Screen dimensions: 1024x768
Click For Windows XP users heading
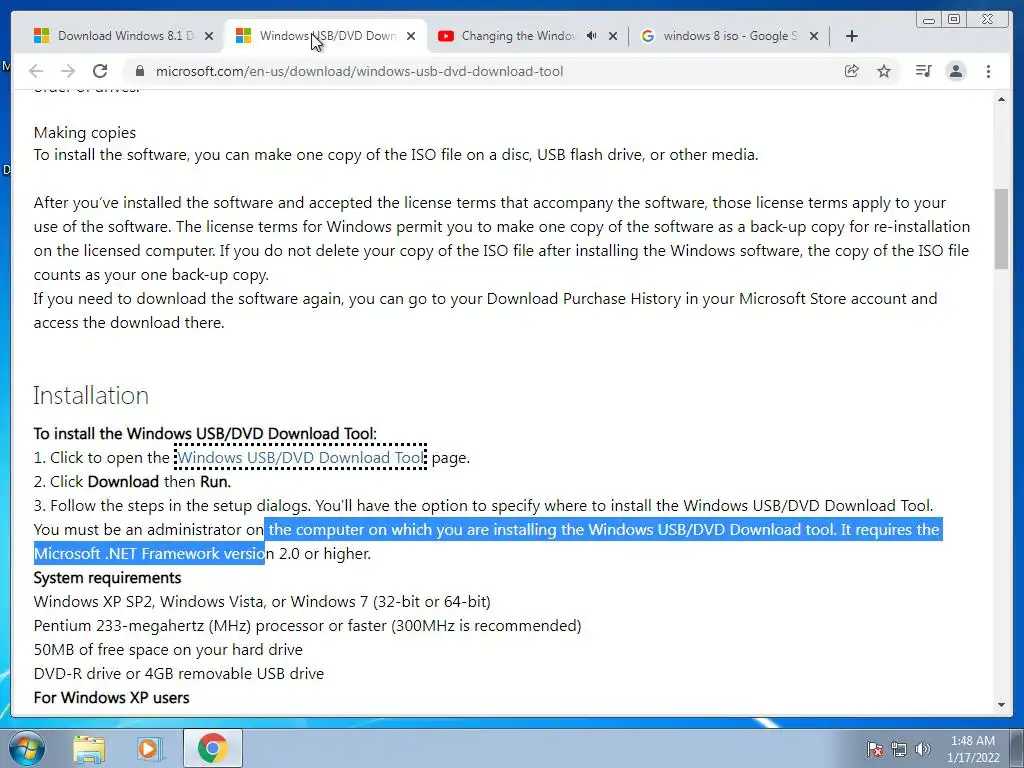(111, 697)
